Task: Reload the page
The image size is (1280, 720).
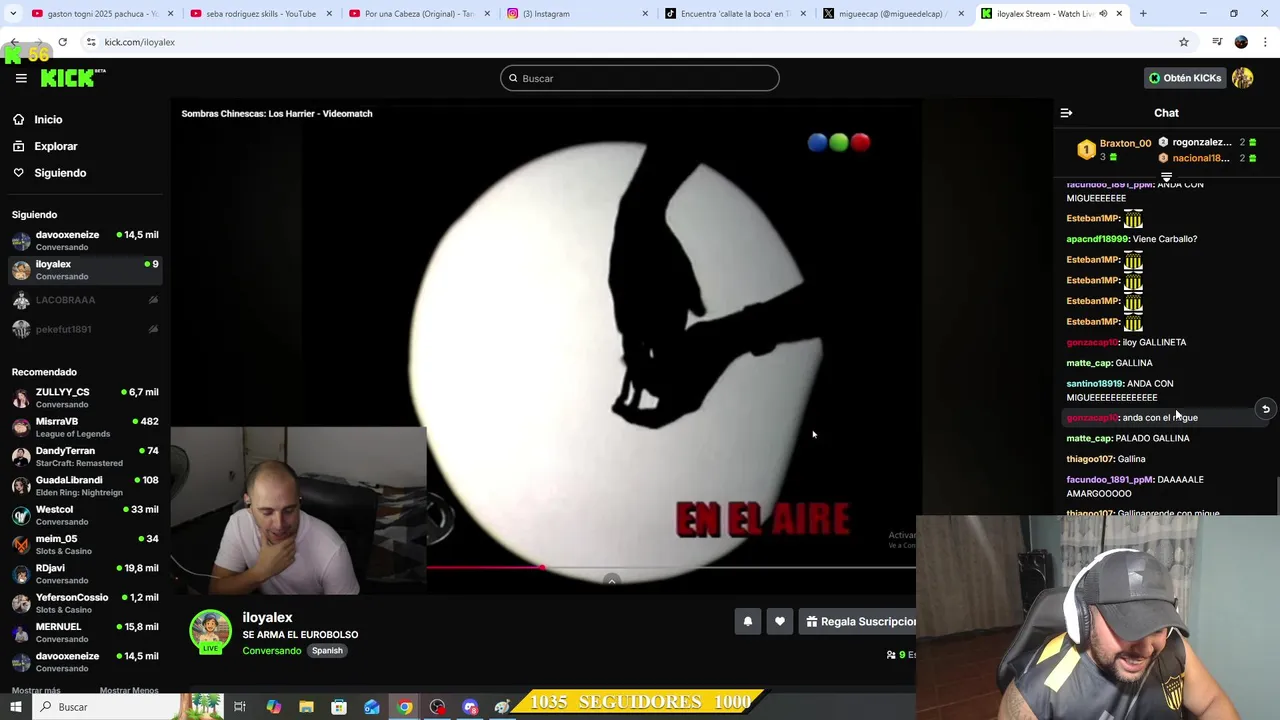Action: click(62, 42)
